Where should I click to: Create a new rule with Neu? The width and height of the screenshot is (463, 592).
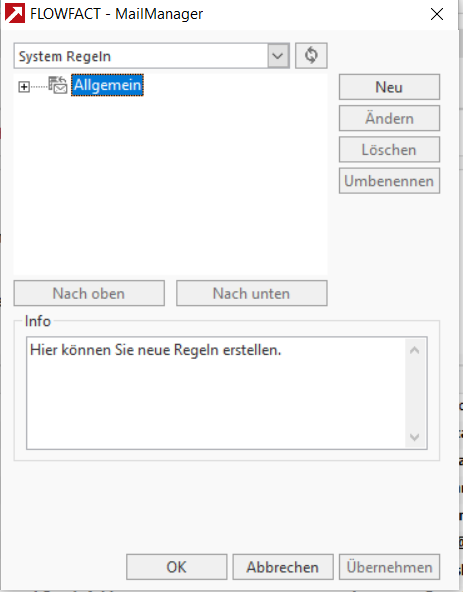point(389,87)
